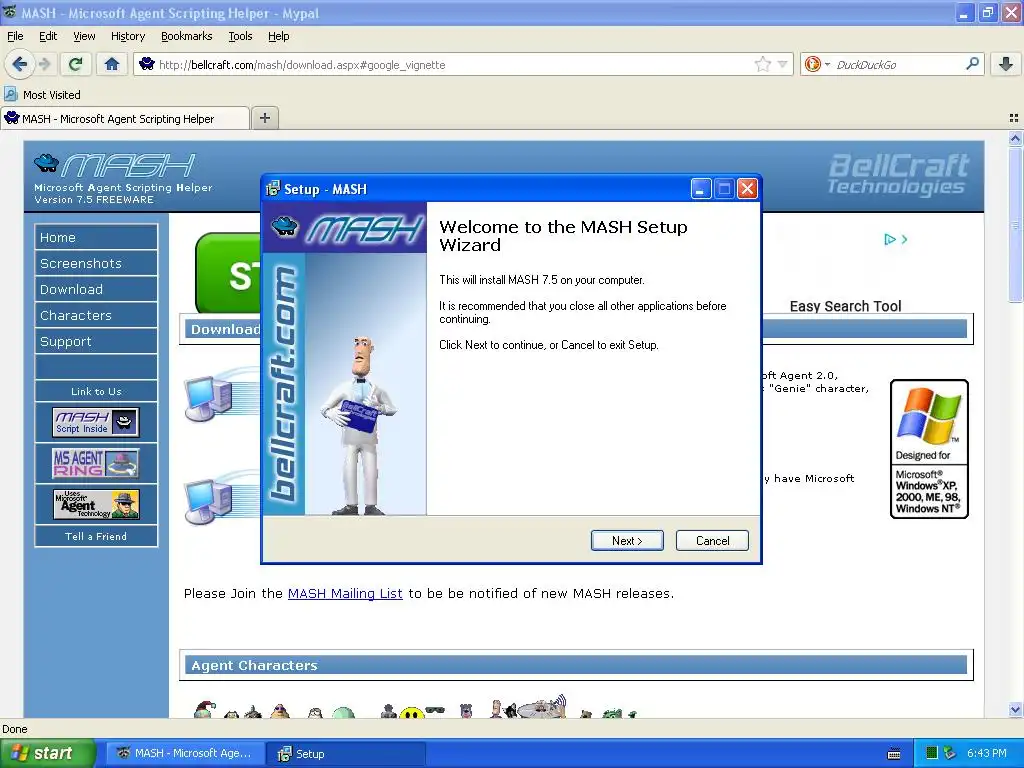Switch to MASH browser taskbar button
Image resolution: width=1024 pixels, height=768 pixels.
tap(185, 754)
